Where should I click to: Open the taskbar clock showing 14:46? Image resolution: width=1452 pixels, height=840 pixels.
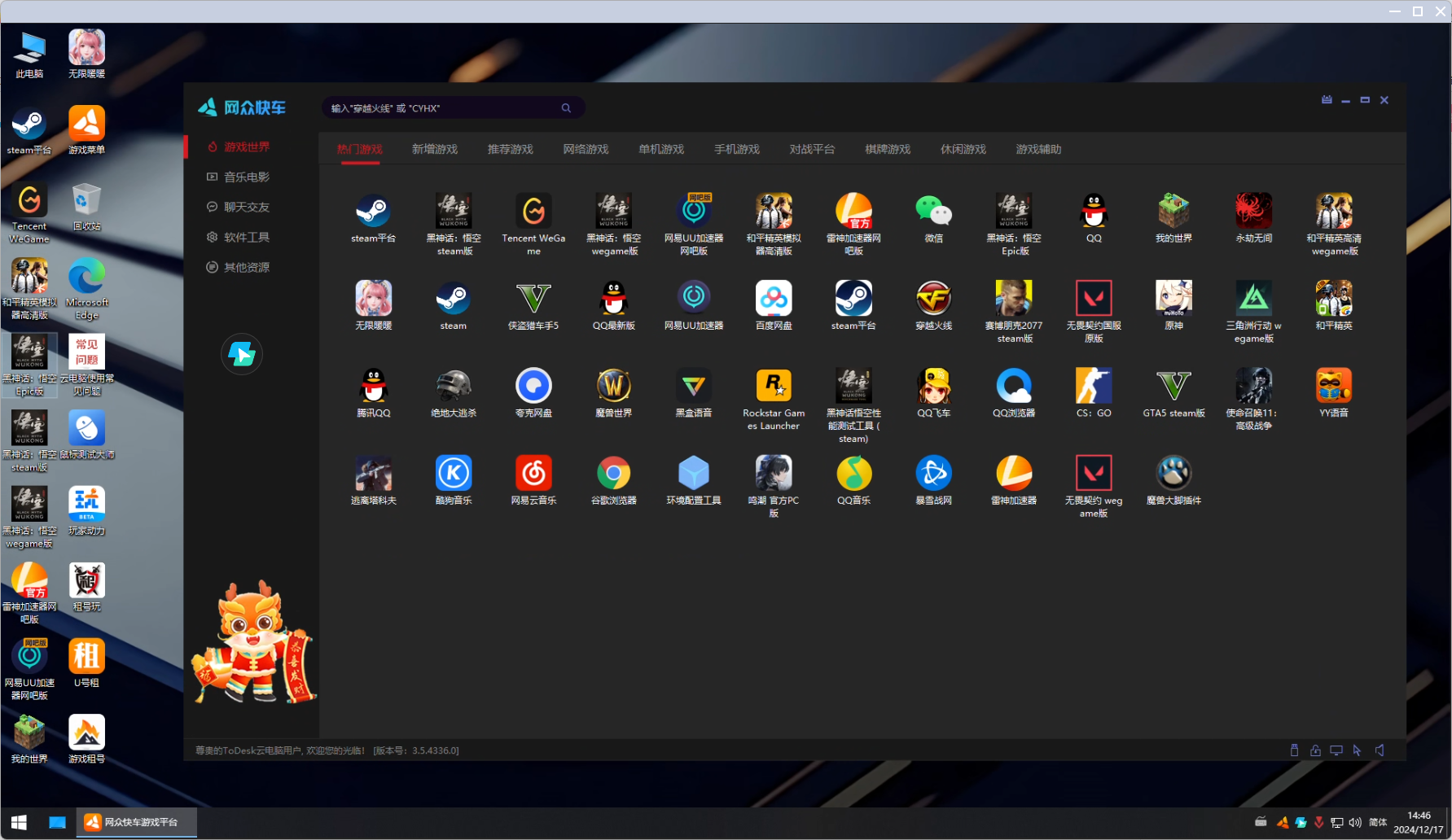pos(1418,822)
